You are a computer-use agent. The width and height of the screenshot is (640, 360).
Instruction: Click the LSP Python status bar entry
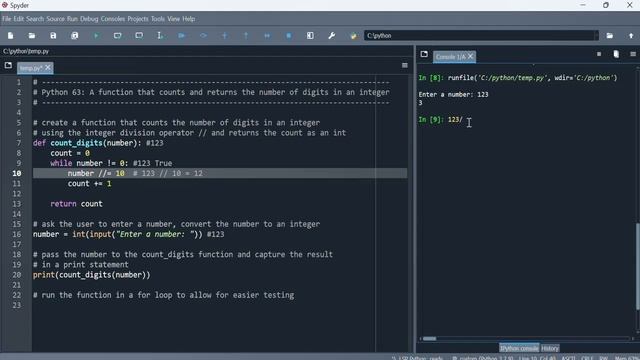point(417,358)
